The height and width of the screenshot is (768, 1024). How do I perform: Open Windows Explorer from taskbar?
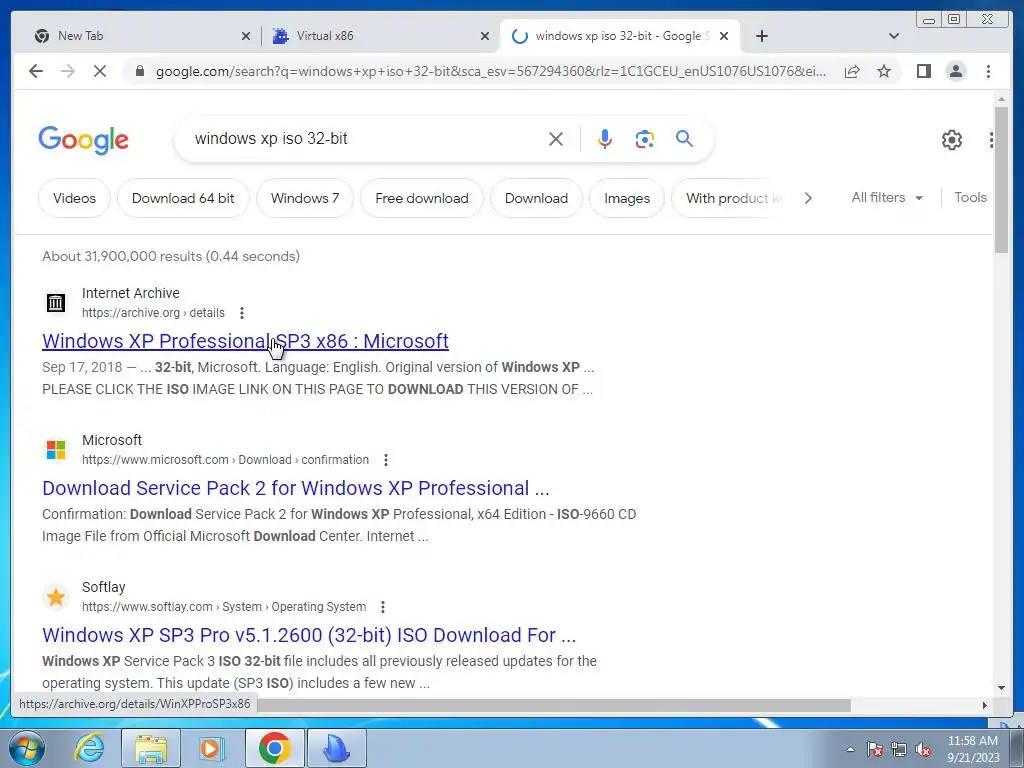point(150,748)
